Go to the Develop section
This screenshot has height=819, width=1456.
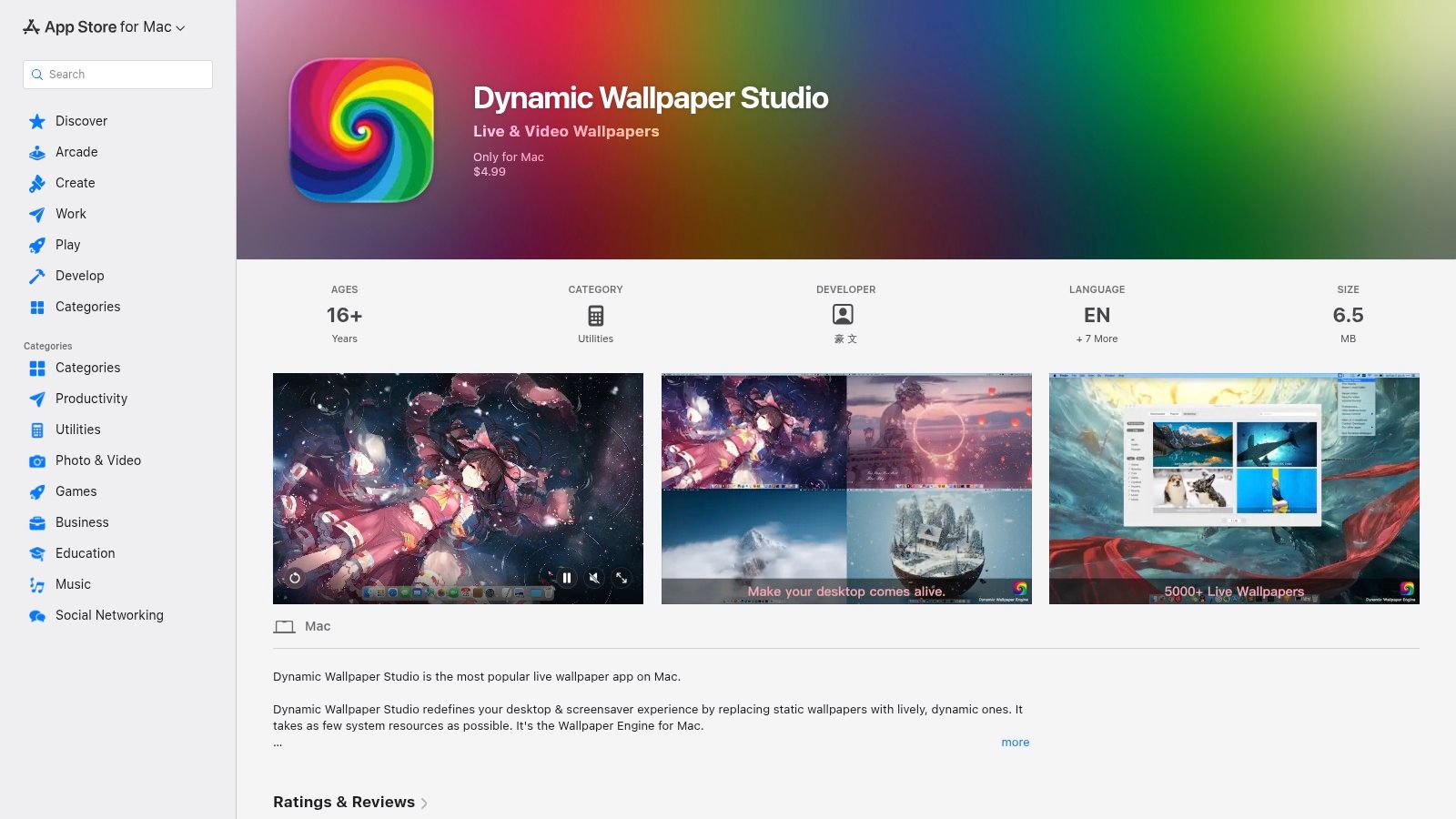80,276
